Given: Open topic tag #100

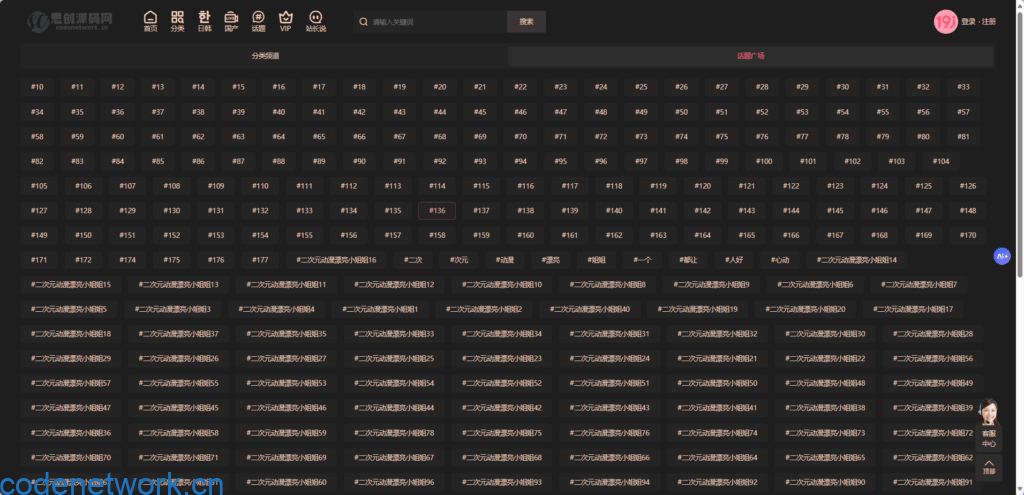Looking at the screenshot, I should click(764, 161).
